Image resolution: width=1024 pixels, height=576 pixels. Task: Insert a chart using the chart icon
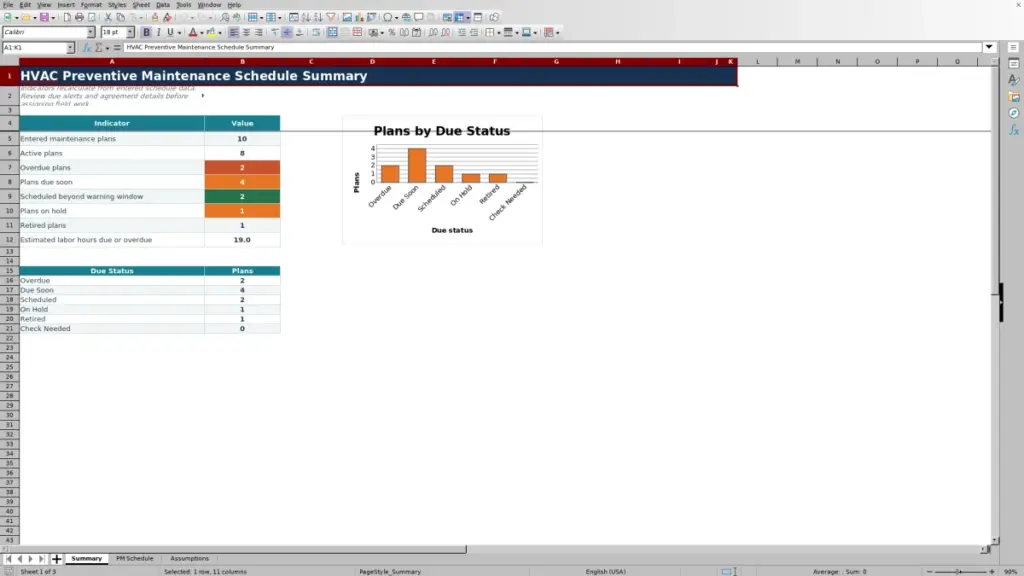click(x=359, y=17)
